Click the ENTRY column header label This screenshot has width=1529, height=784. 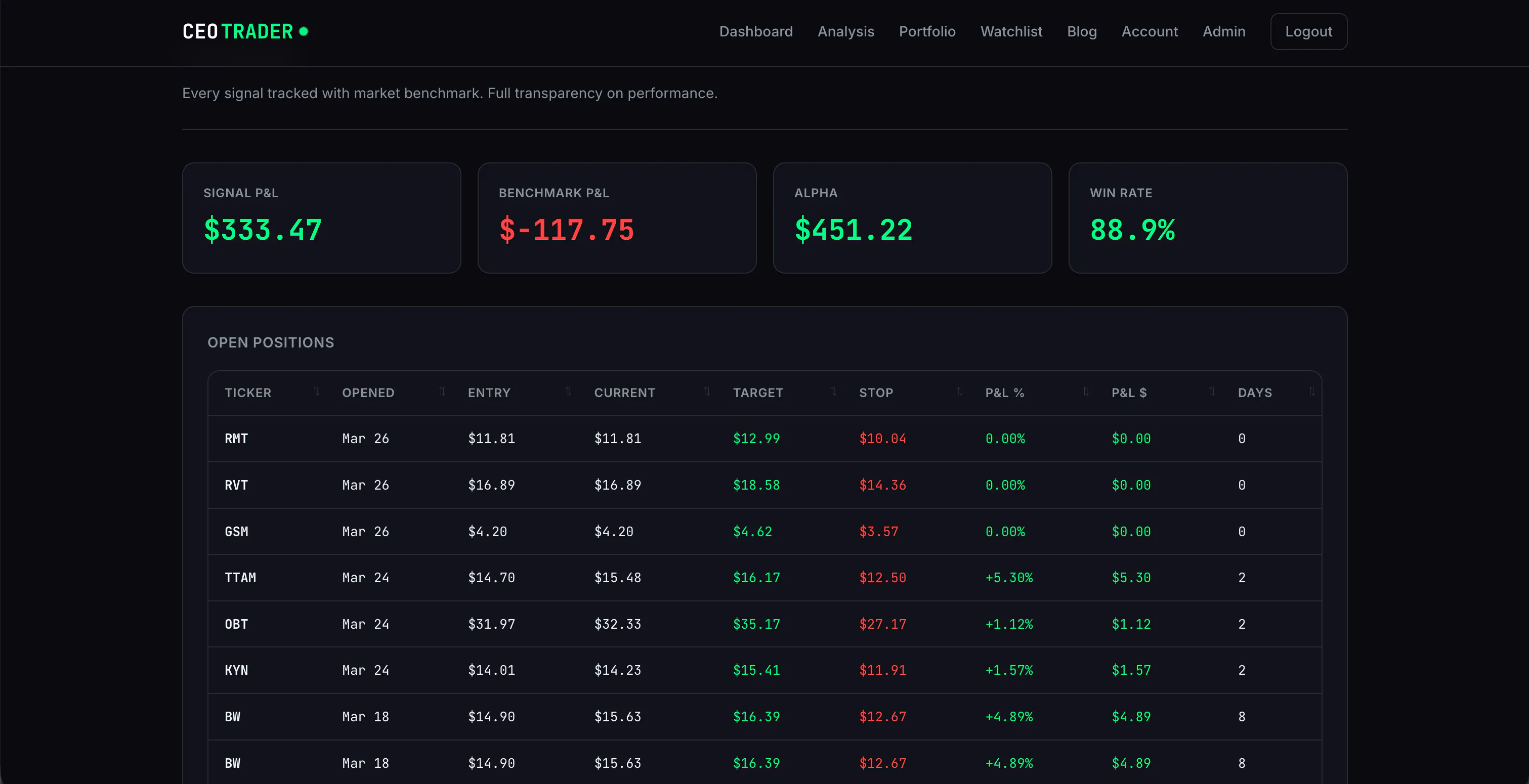[x=489, y=393]
